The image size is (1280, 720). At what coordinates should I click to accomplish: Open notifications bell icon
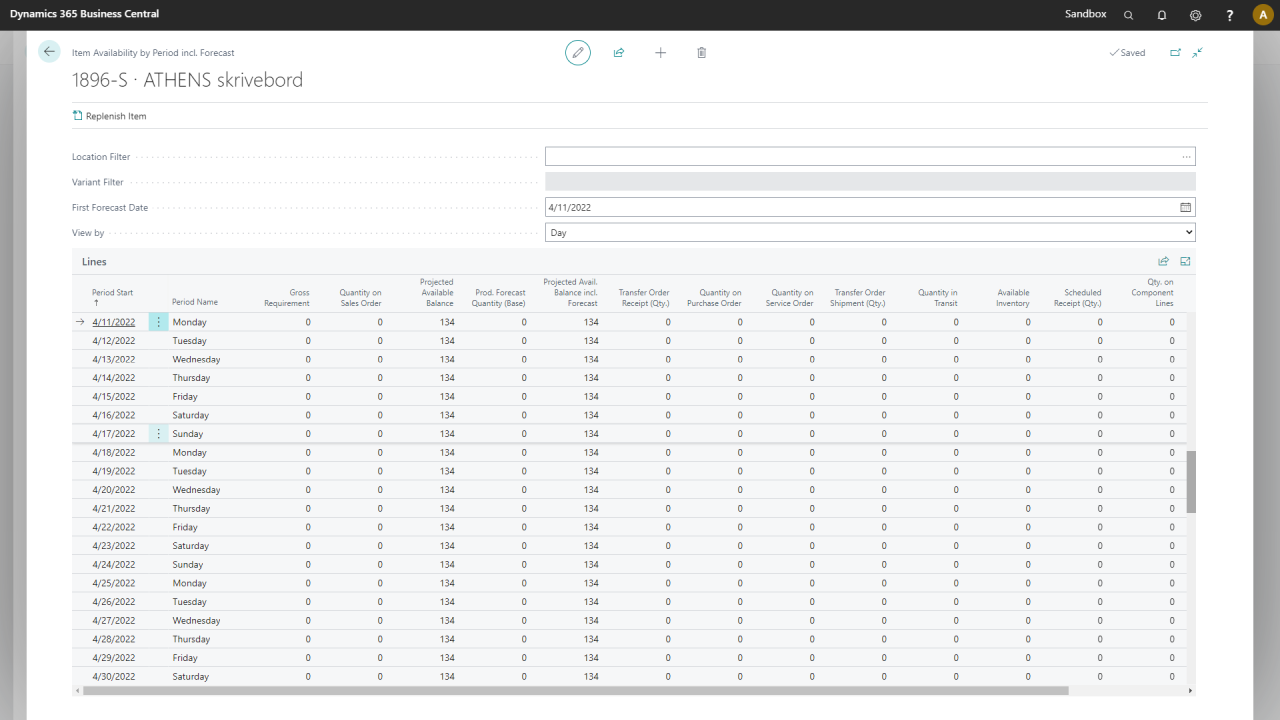pyautogui.click(x=1162, y=14)
